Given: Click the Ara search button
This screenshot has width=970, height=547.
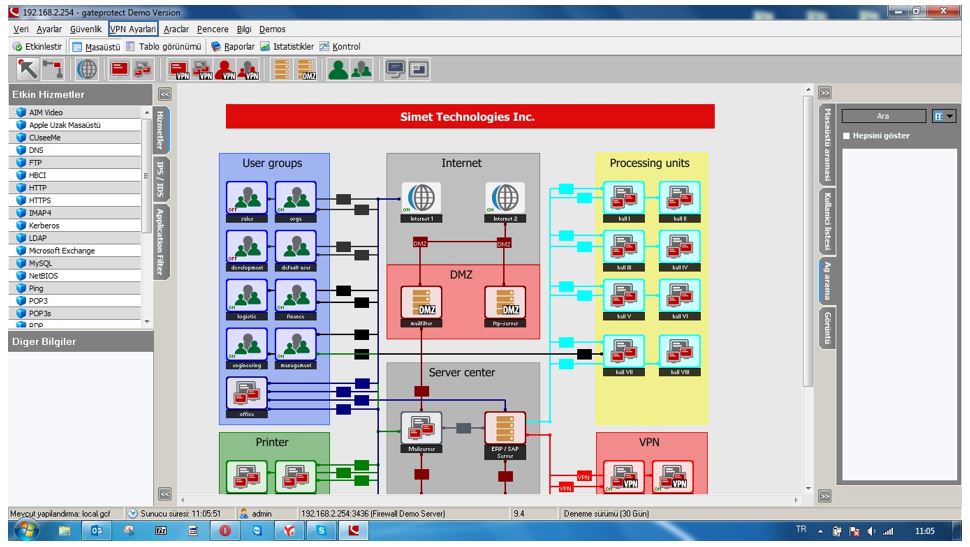Looking at the screenshot, I should click(882, 116).
